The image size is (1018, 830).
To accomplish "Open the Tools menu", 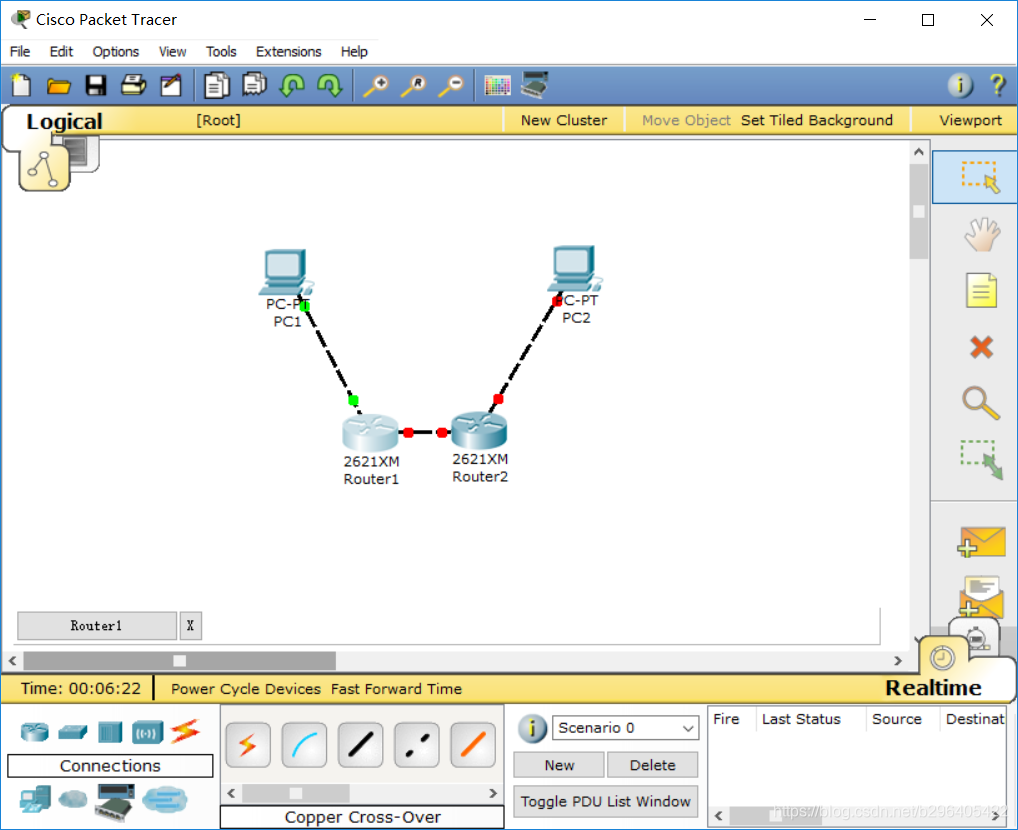I will [221, 51].
